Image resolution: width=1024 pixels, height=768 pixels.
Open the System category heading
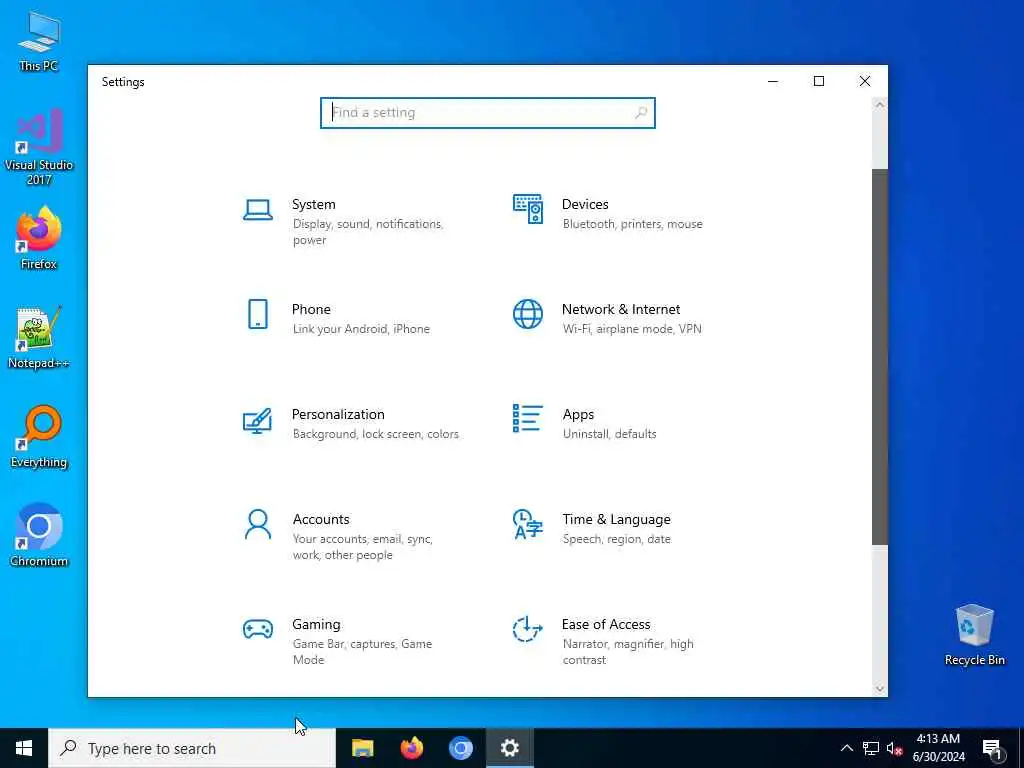tap(313, 204)
